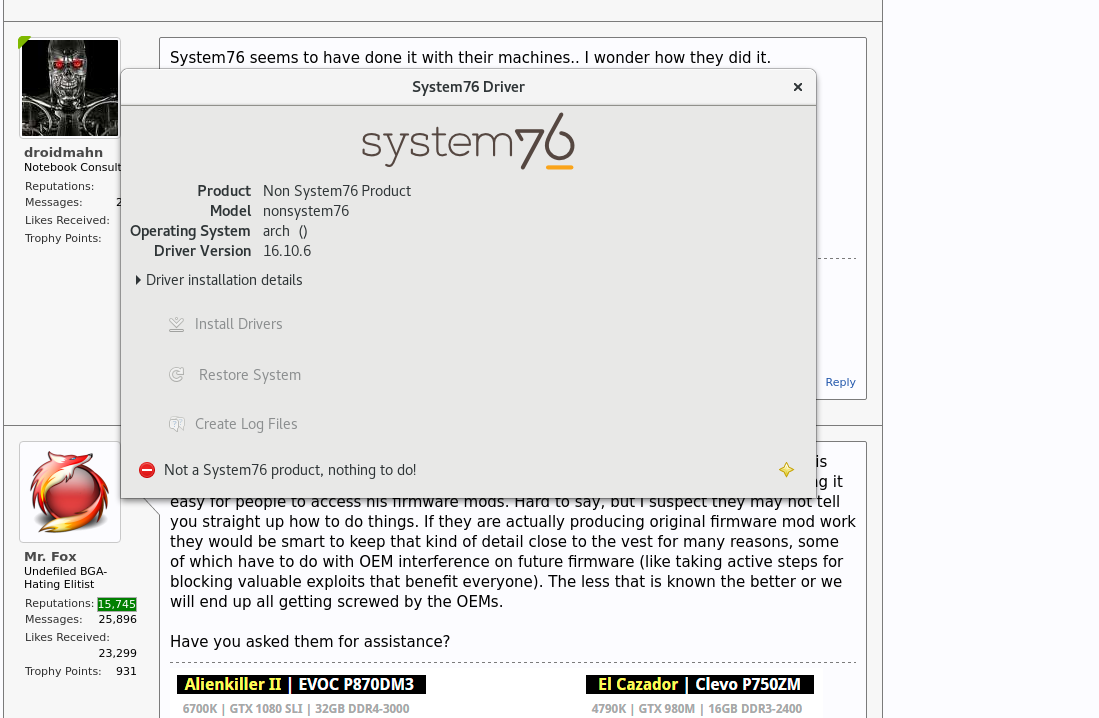Click the system76 logo in the dialog
Viewport: 1099px width, 718px height.
[x=468, y=142]
